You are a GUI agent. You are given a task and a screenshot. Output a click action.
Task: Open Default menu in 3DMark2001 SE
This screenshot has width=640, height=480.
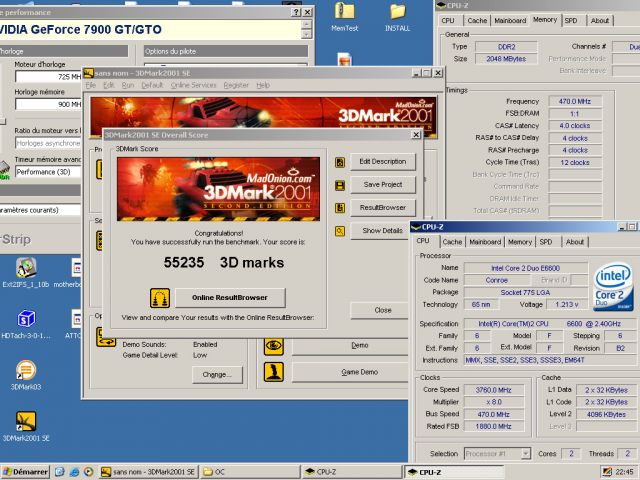tap(152, 85)
